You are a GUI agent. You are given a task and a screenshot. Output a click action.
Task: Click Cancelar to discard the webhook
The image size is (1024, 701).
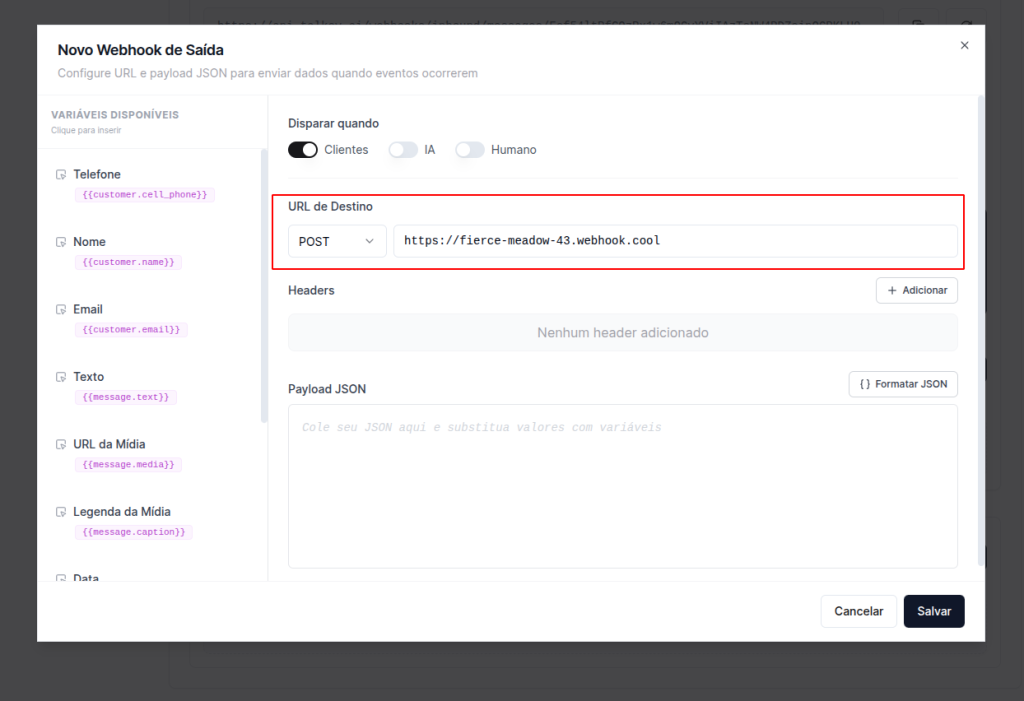click(x=858, y=611)
